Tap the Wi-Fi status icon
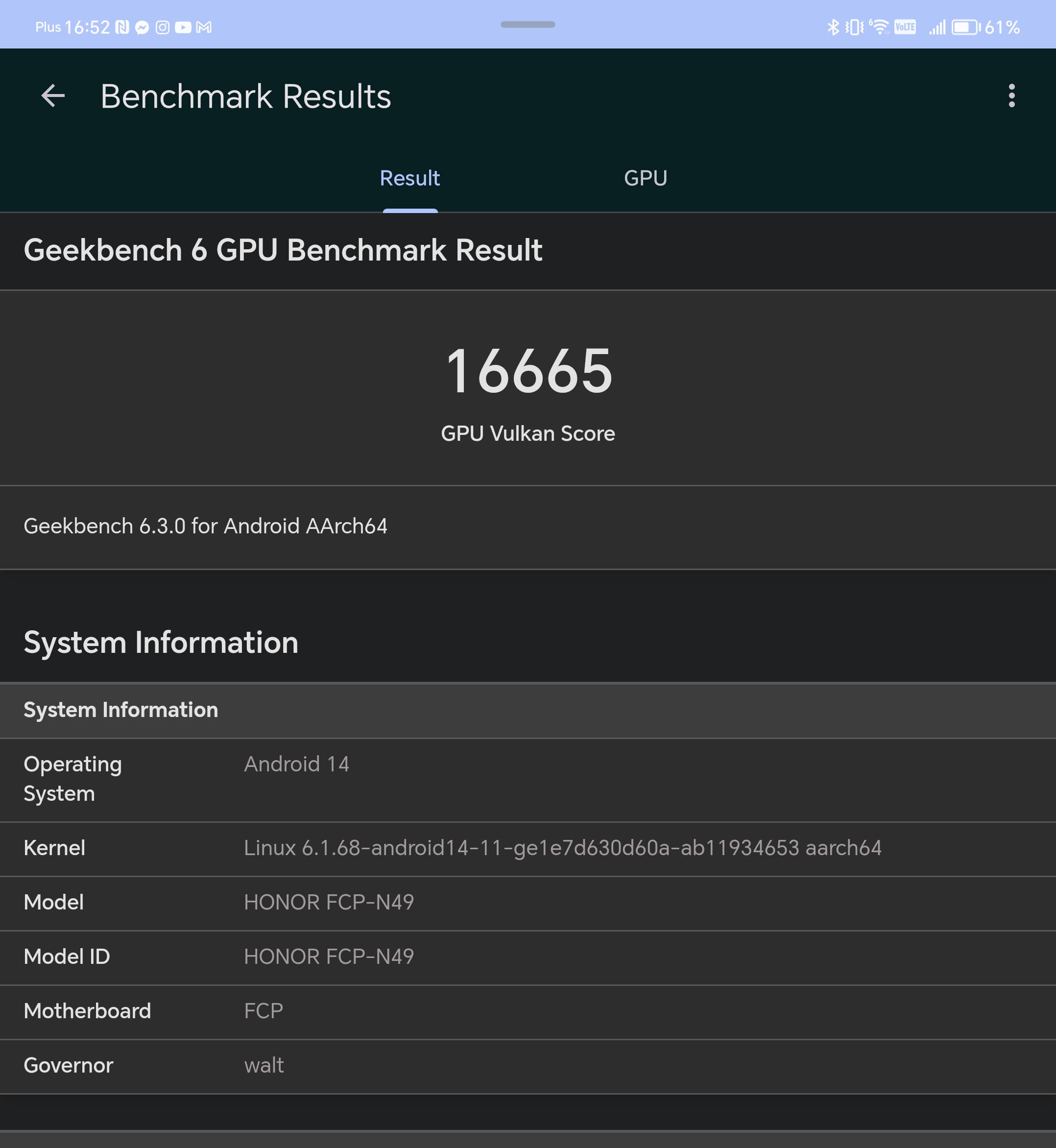This screenshot has width=1056, height=1148. pos(880,27)
